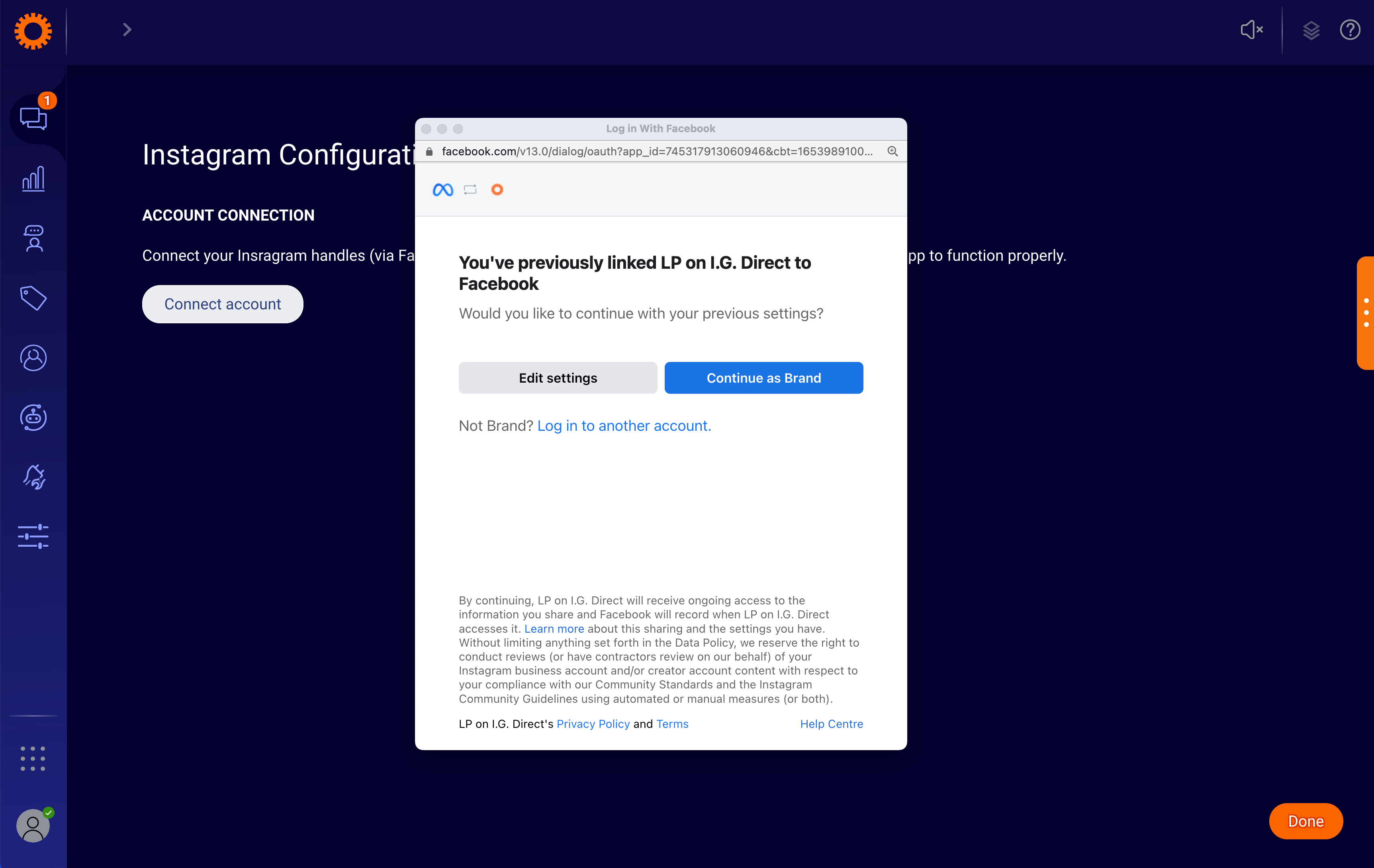Viewport: 1374px width, 868px height.
Task: Click the Meta logo in the dialog header
Action: [443, 190]
